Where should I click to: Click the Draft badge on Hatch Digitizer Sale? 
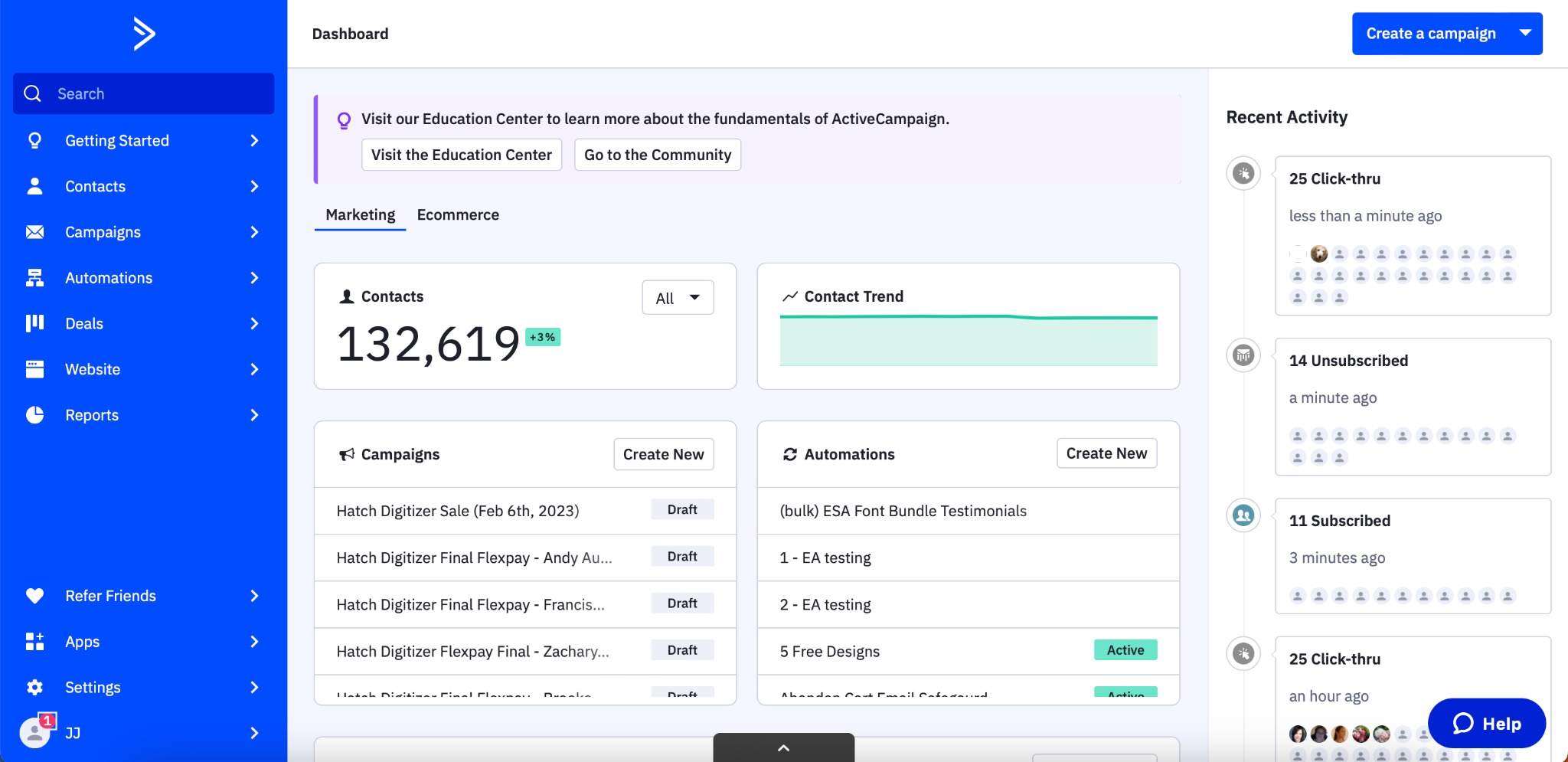click(x=682, y=509)
